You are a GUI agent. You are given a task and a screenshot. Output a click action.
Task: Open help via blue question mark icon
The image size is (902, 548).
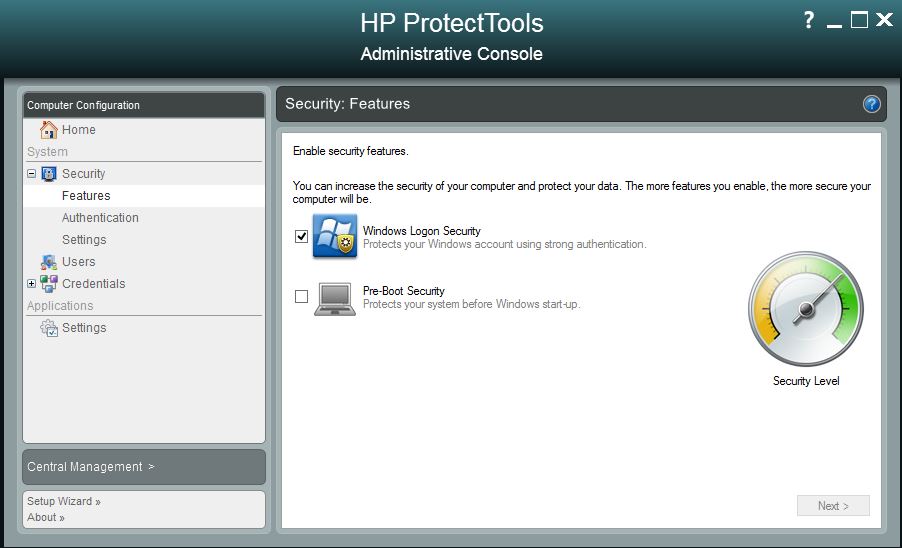pos(872,104)
